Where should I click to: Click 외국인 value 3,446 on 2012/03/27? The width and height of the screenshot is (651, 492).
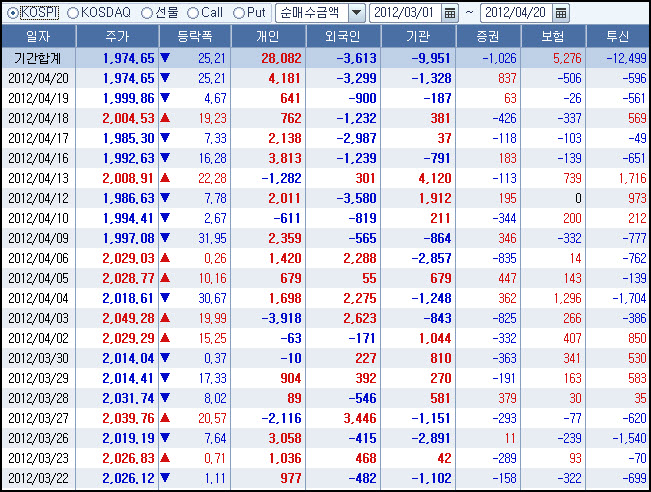360,418
